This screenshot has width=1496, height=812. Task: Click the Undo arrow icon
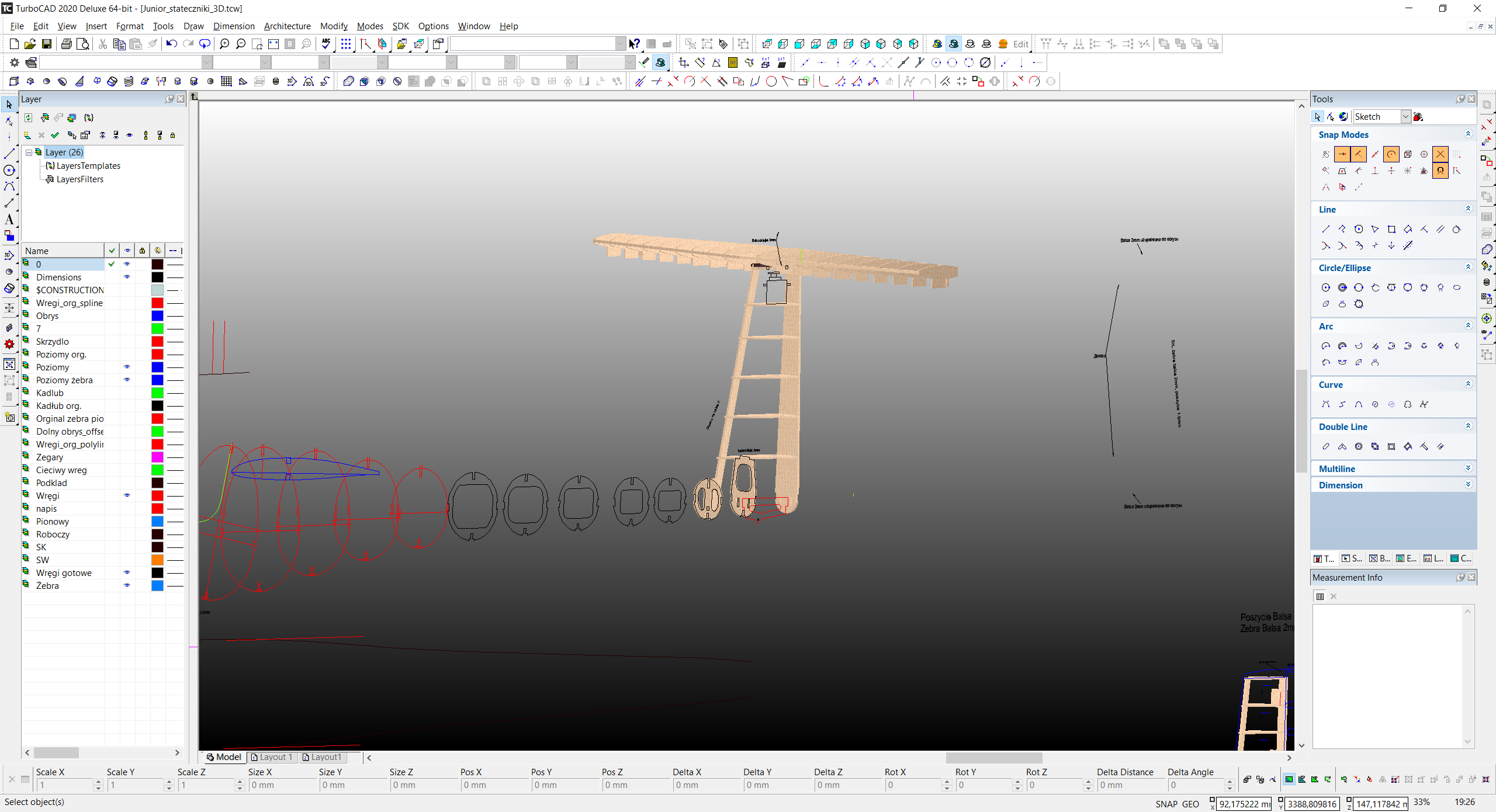pyautogui.click(x=171, y=44)
